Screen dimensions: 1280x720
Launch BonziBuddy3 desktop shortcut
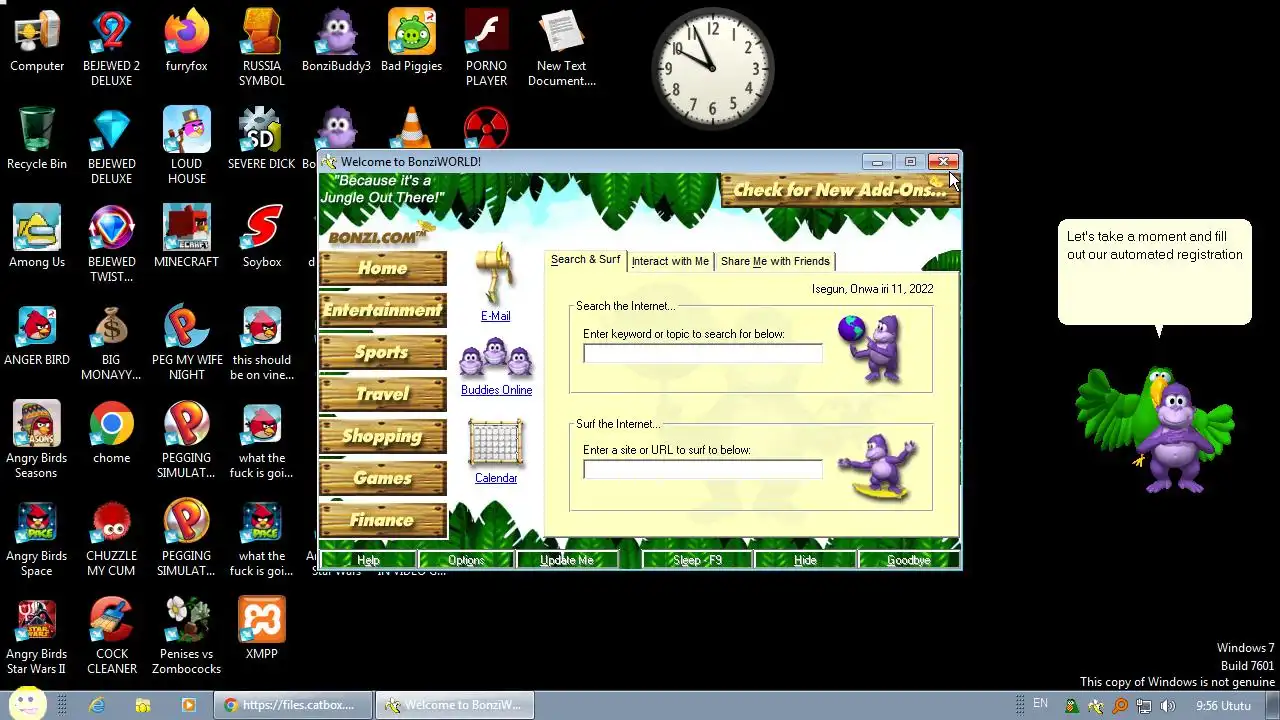[336, 42]
